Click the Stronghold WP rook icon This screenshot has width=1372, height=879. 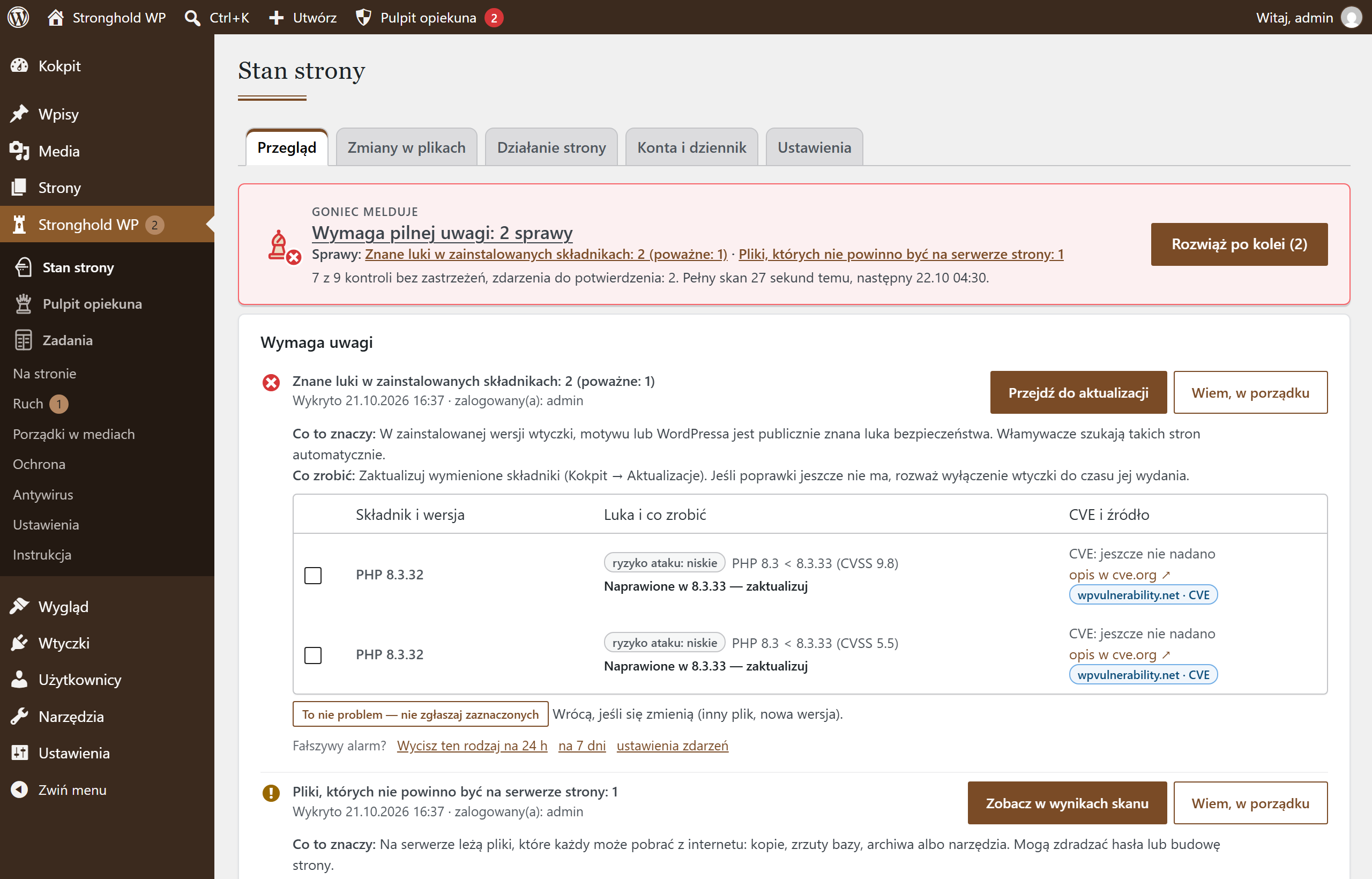19,225
